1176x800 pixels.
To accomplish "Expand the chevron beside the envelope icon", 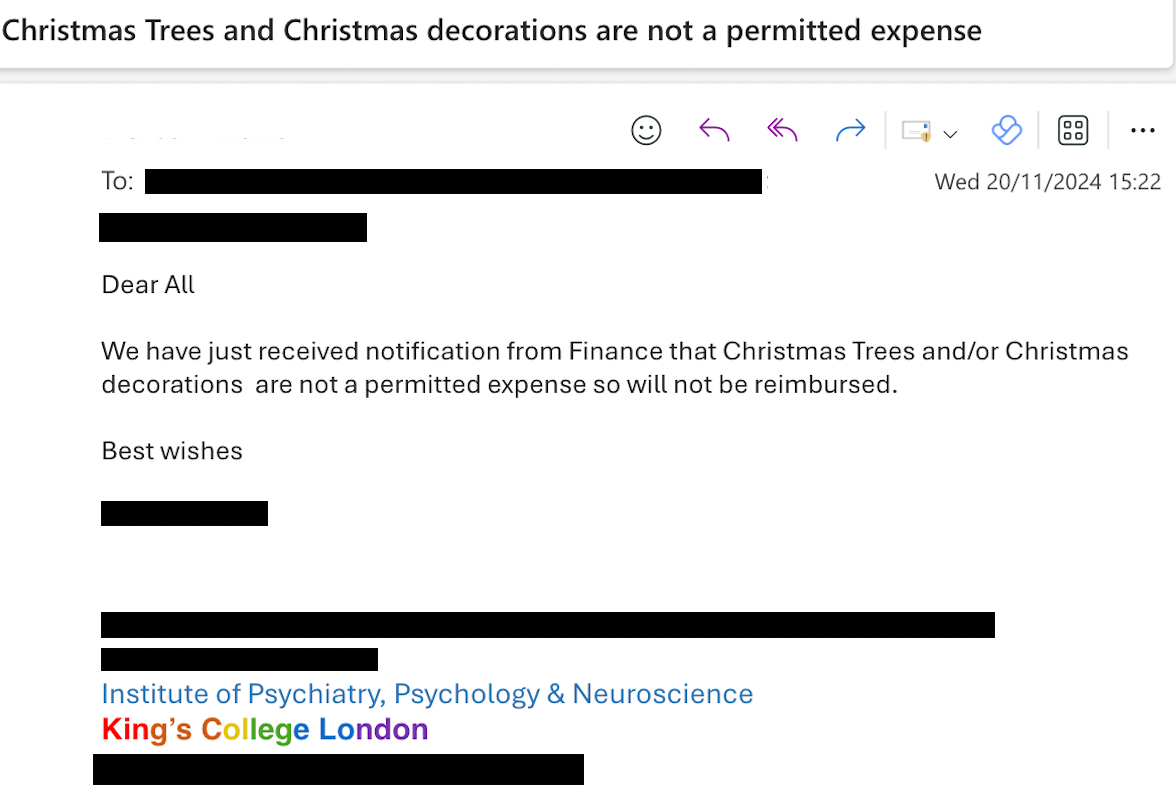I will click(951, 133).
